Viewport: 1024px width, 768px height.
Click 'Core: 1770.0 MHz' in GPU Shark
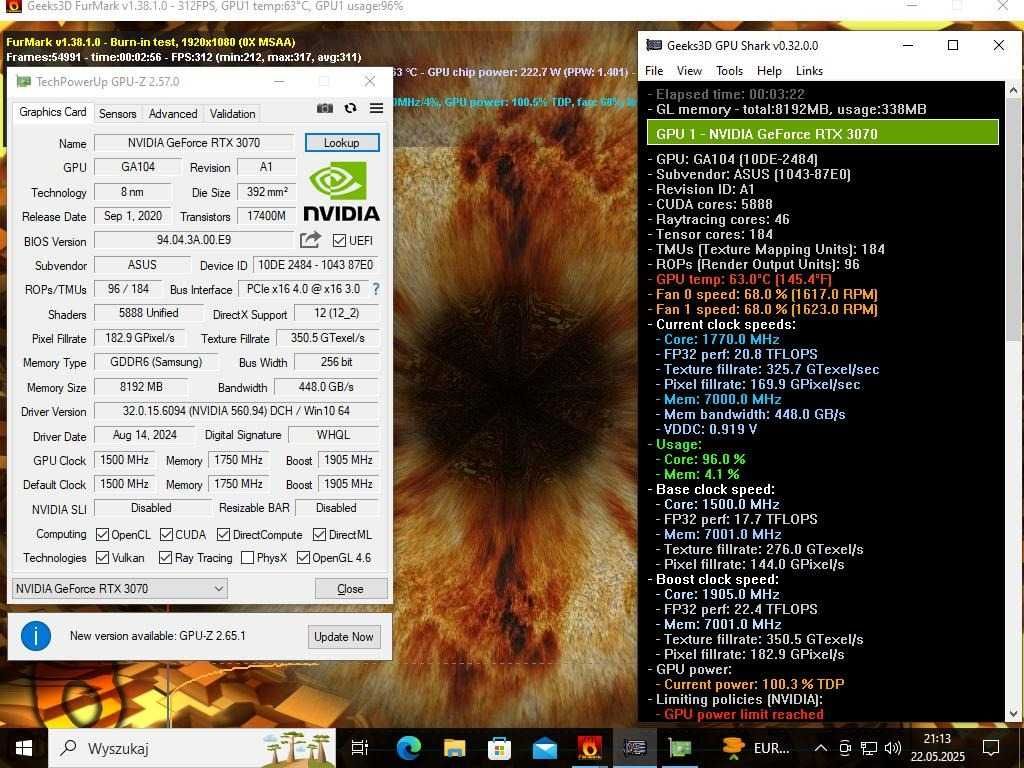[722, 339]
